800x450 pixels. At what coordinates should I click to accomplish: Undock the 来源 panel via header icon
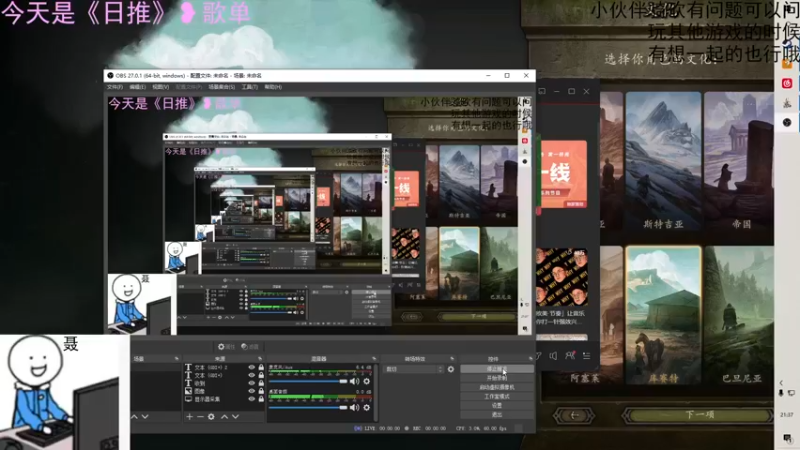[260, 359]
